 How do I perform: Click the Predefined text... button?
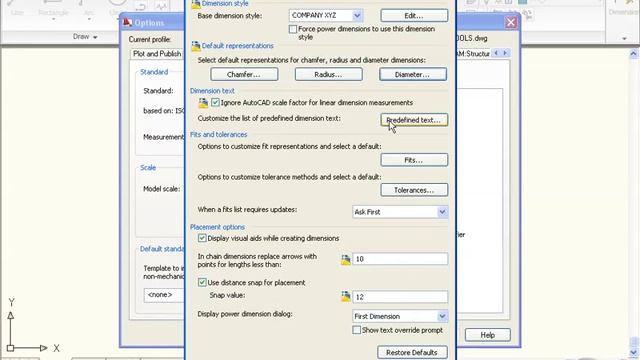(x=414, y=120)
